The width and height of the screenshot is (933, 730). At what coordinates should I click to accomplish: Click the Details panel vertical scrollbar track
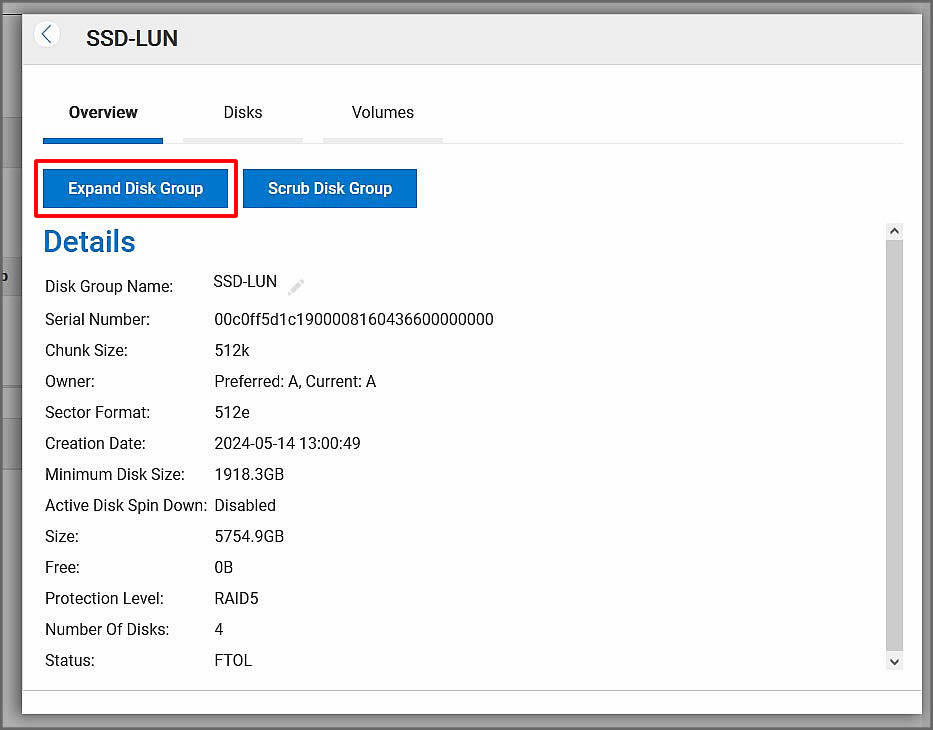pos(894,445)
